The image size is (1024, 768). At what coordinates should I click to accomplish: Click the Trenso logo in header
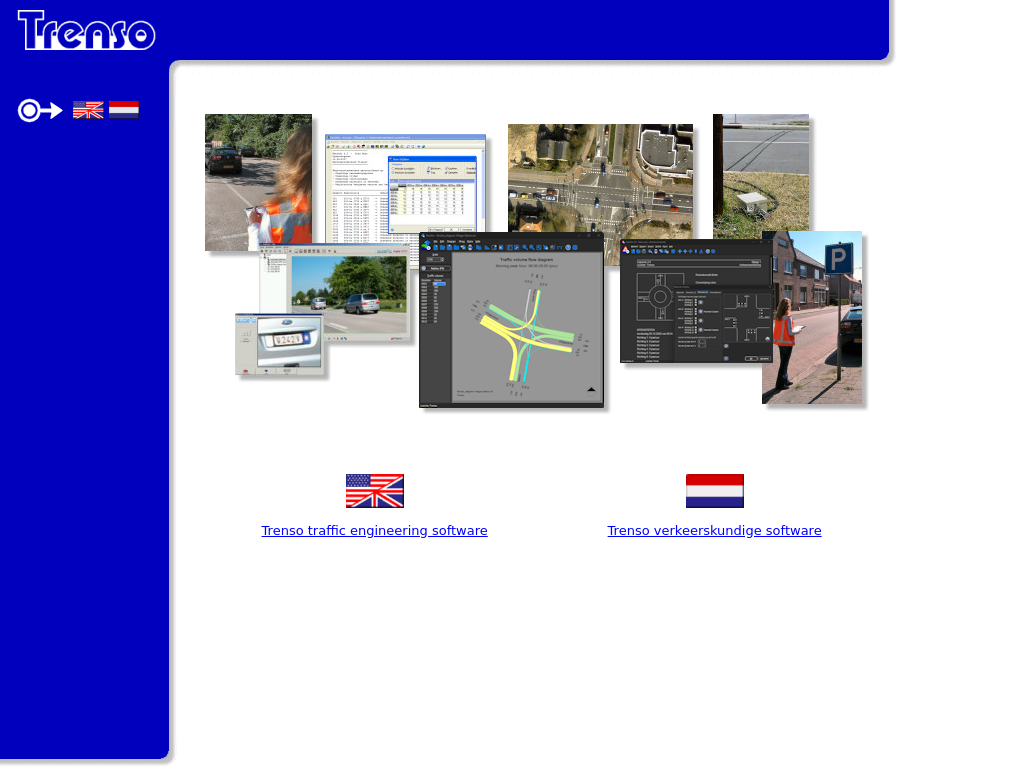click(x=86, y=30)
